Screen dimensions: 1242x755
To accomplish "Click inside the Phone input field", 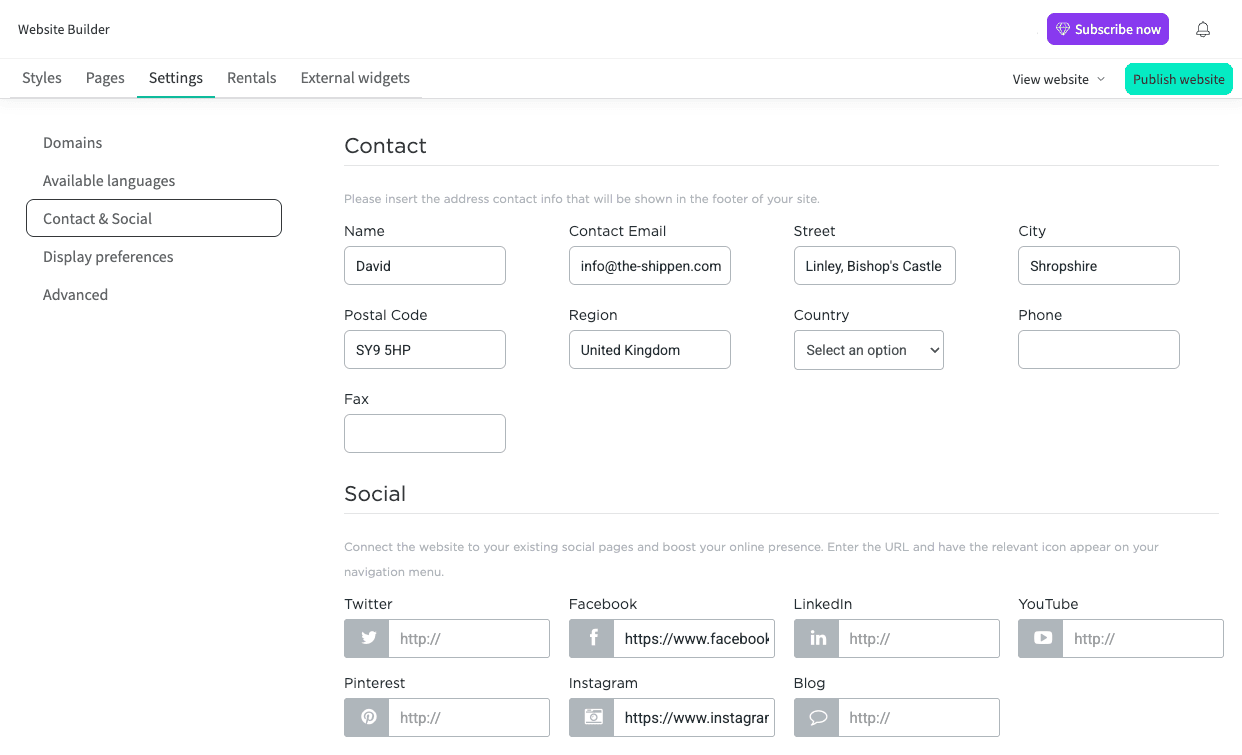I will point(1098,349).
